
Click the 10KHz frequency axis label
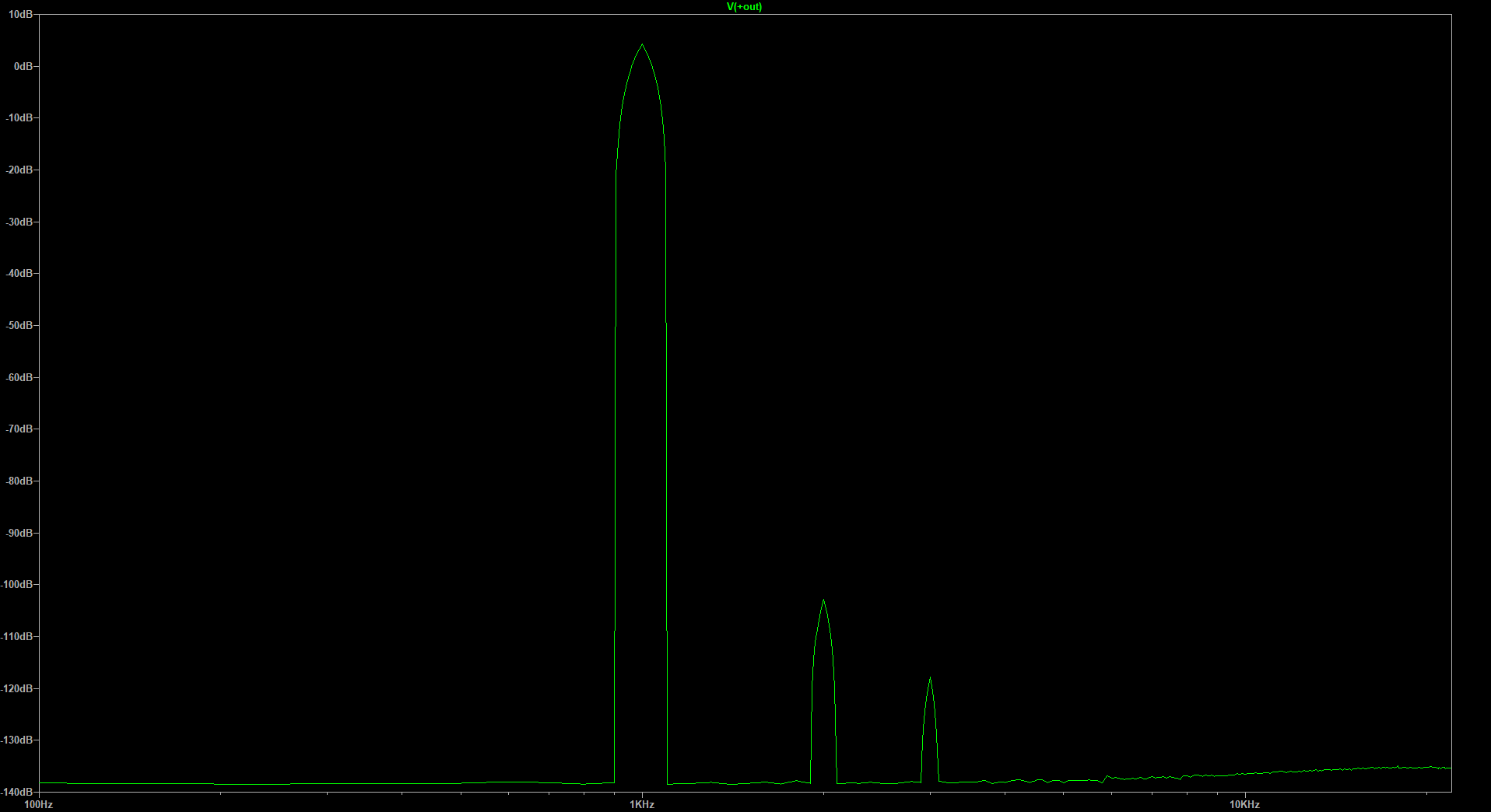[1244, 805]
